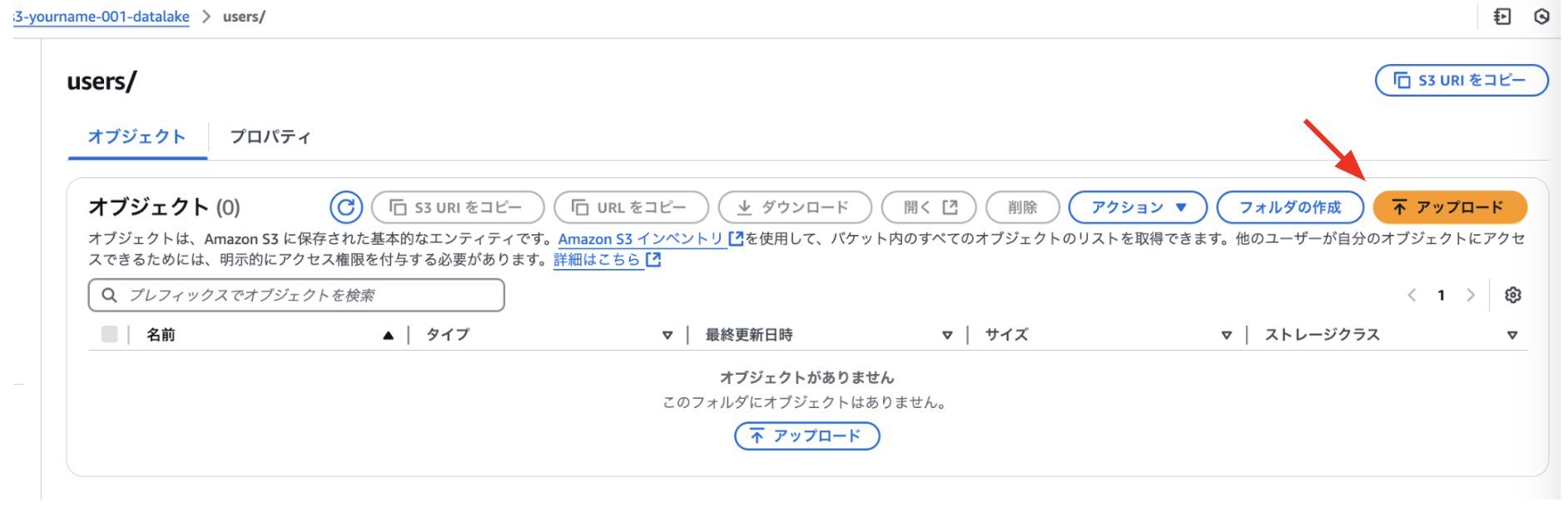The width and height of the screenshot is (1568, 508).
Task: Click the hexagon settings icon at top right
Action: click(x=1541, y=17)
